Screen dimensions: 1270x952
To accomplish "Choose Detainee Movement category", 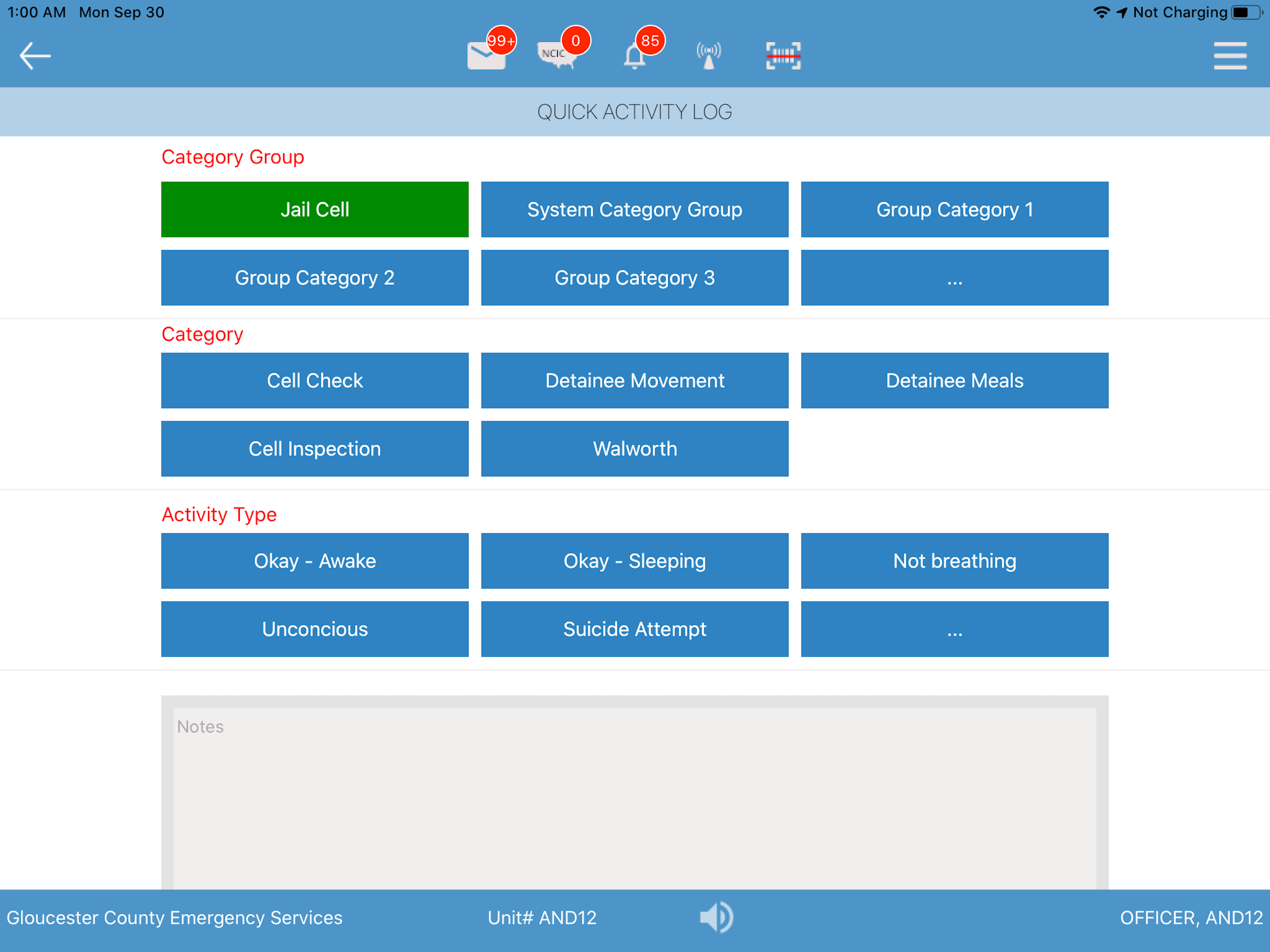I will 635,381.
